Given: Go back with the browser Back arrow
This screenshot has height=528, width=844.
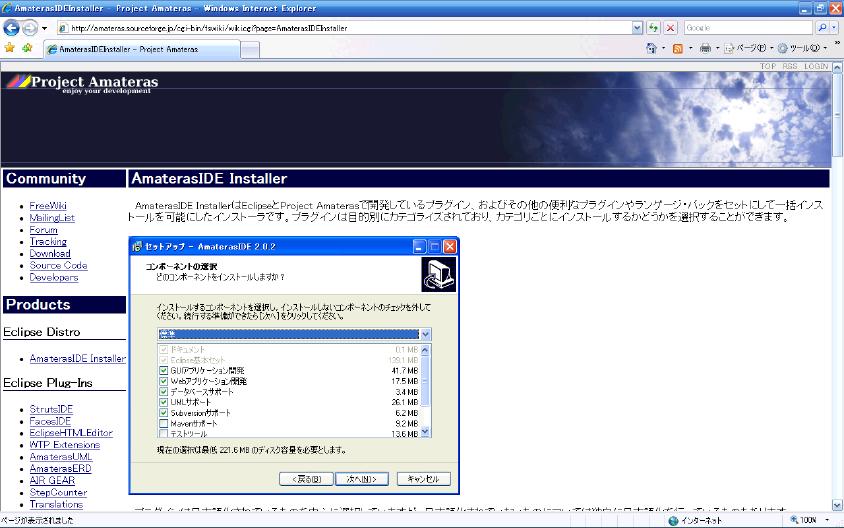Looking at the screenshot, I should pos(11,27).
